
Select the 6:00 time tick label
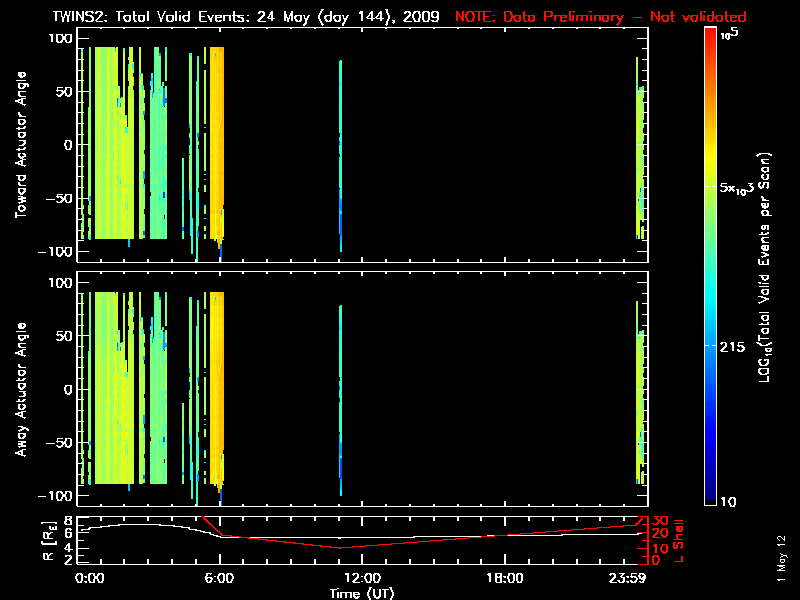point(219,578)
